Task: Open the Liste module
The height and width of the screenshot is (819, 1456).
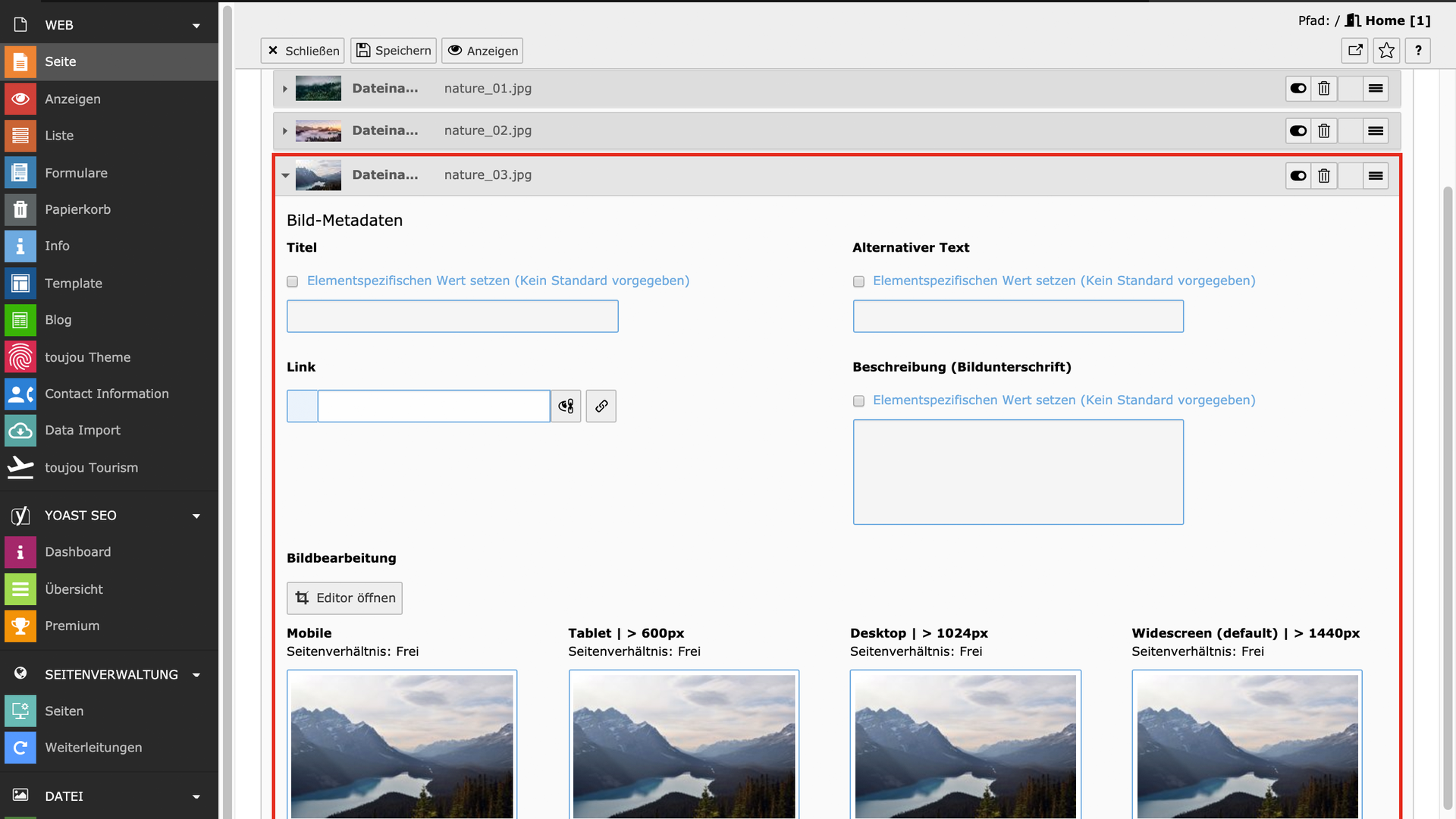Action: pos(59,136)
